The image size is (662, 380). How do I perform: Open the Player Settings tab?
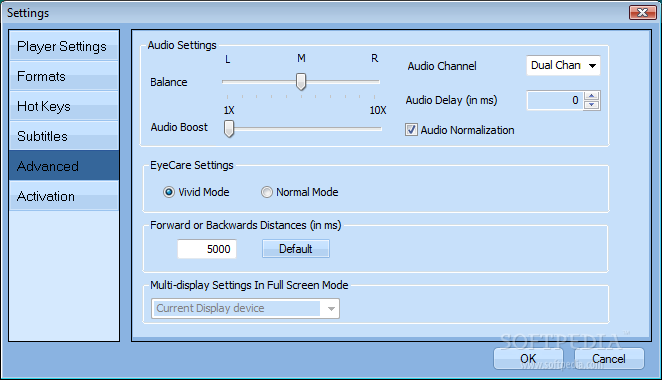64,46
